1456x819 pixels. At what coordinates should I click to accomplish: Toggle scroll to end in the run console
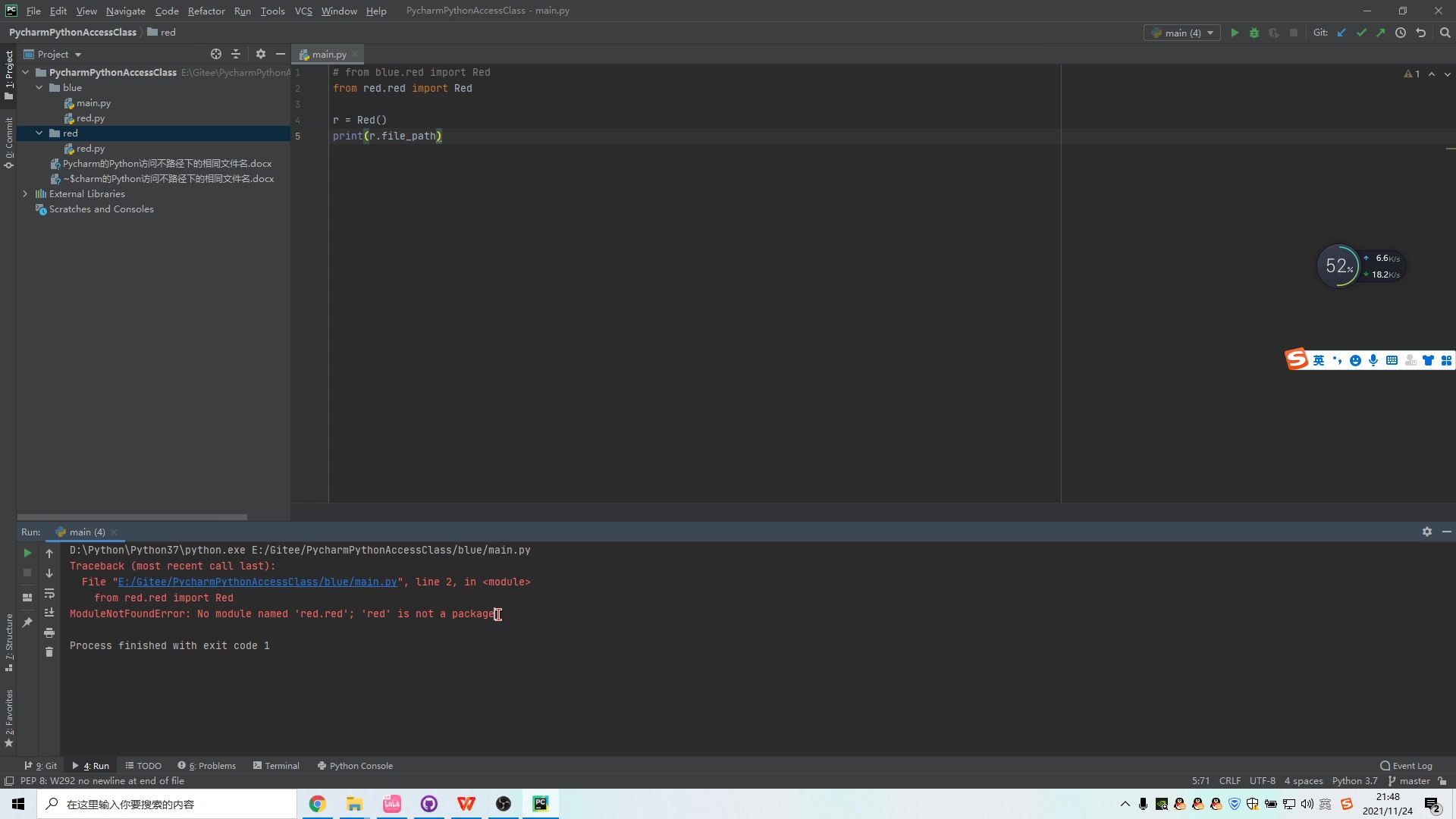(x=49, y=613)
